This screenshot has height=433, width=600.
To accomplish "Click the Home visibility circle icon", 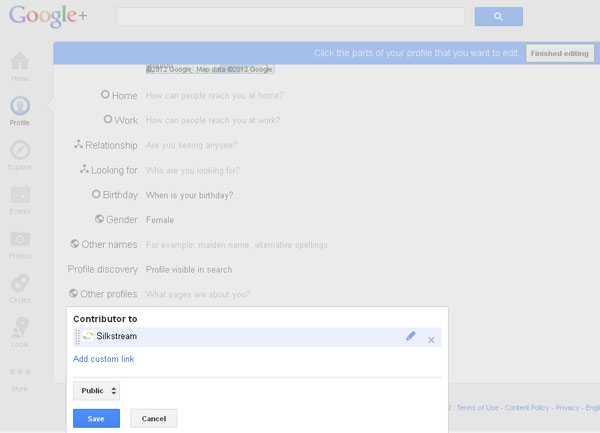I will coord(105,94).
